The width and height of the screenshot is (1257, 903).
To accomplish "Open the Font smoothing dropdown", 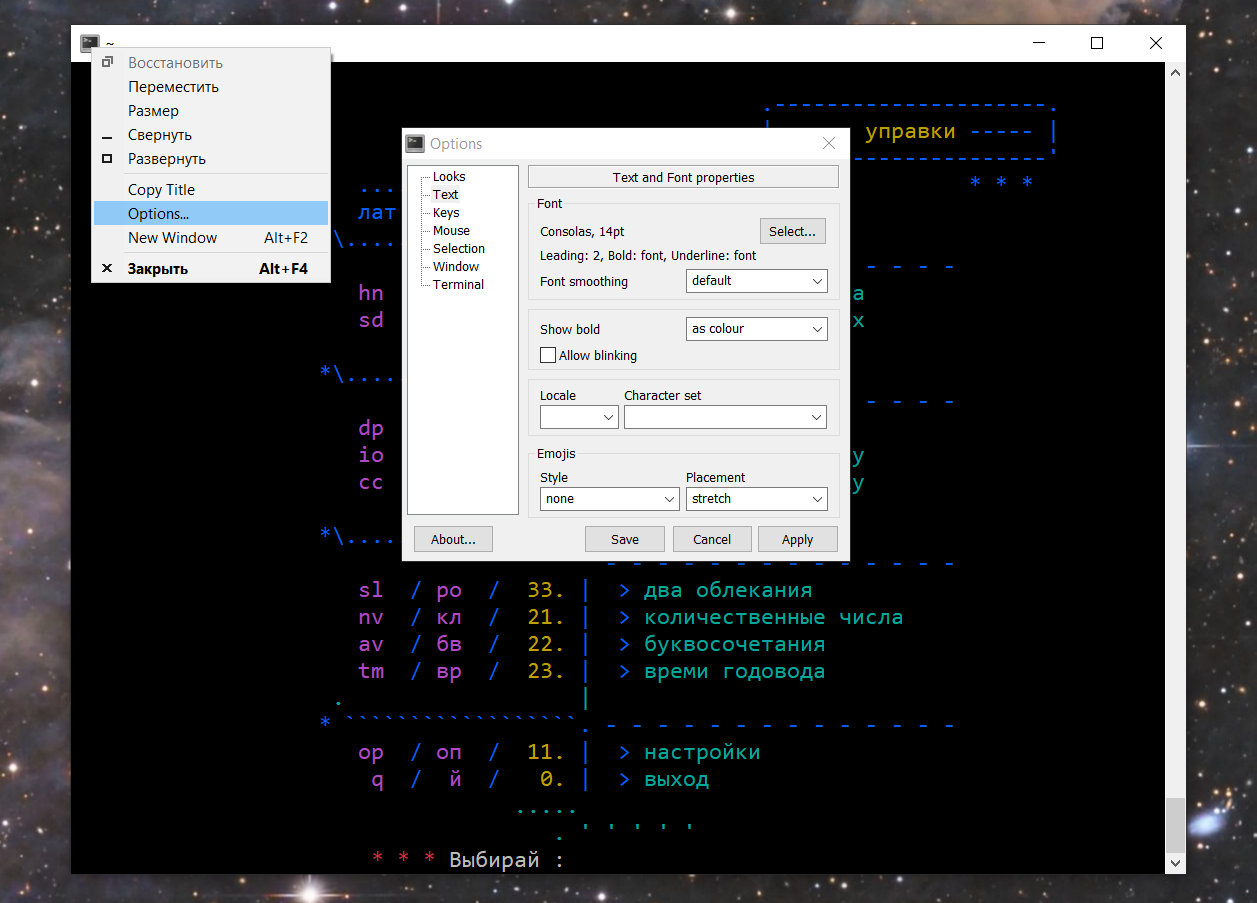I will pyautogui.click(x=756, y=281).
